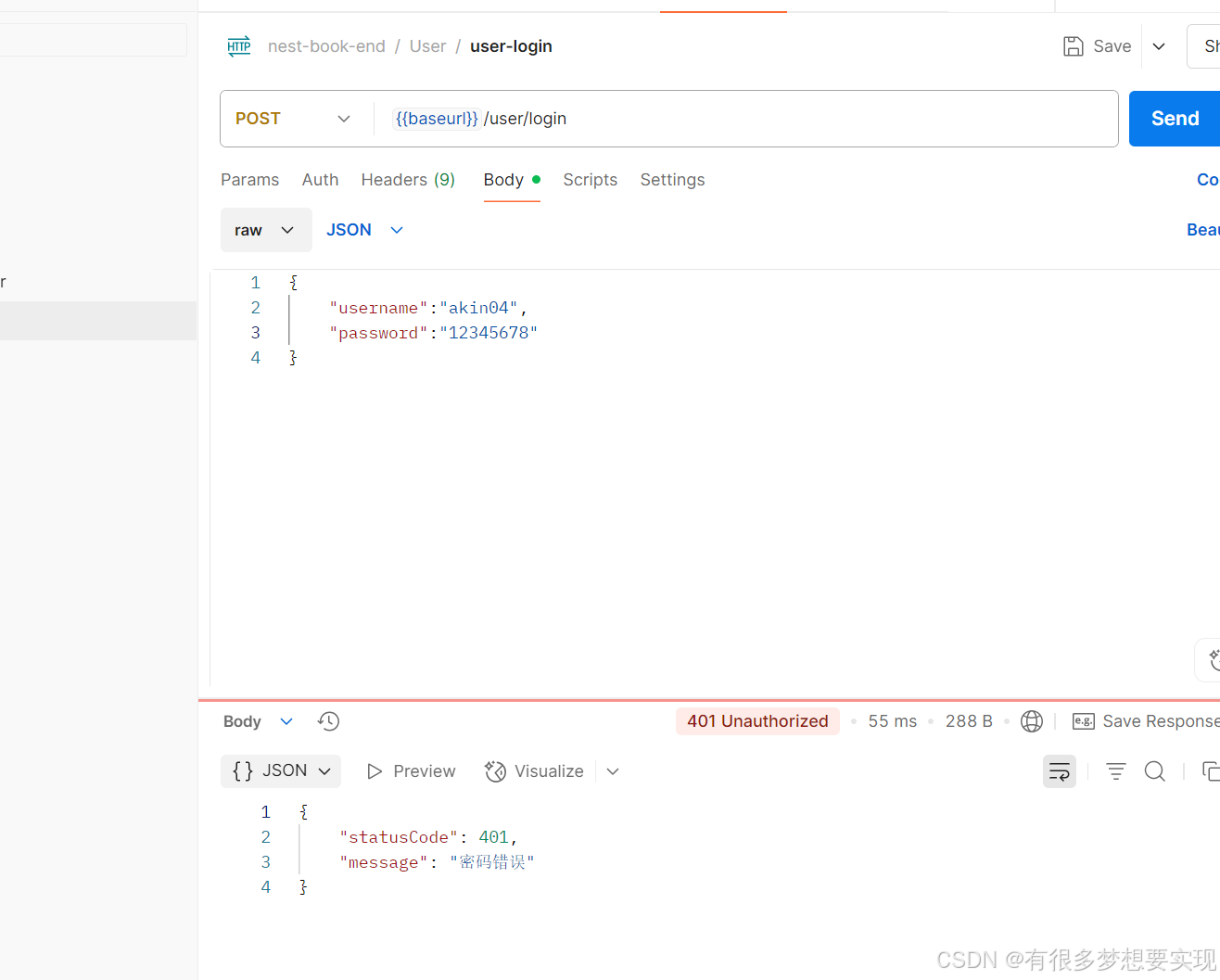This screenshot has height=980, width=1220.
Task: Expand the Visualize options chevron
Action: 613,771
